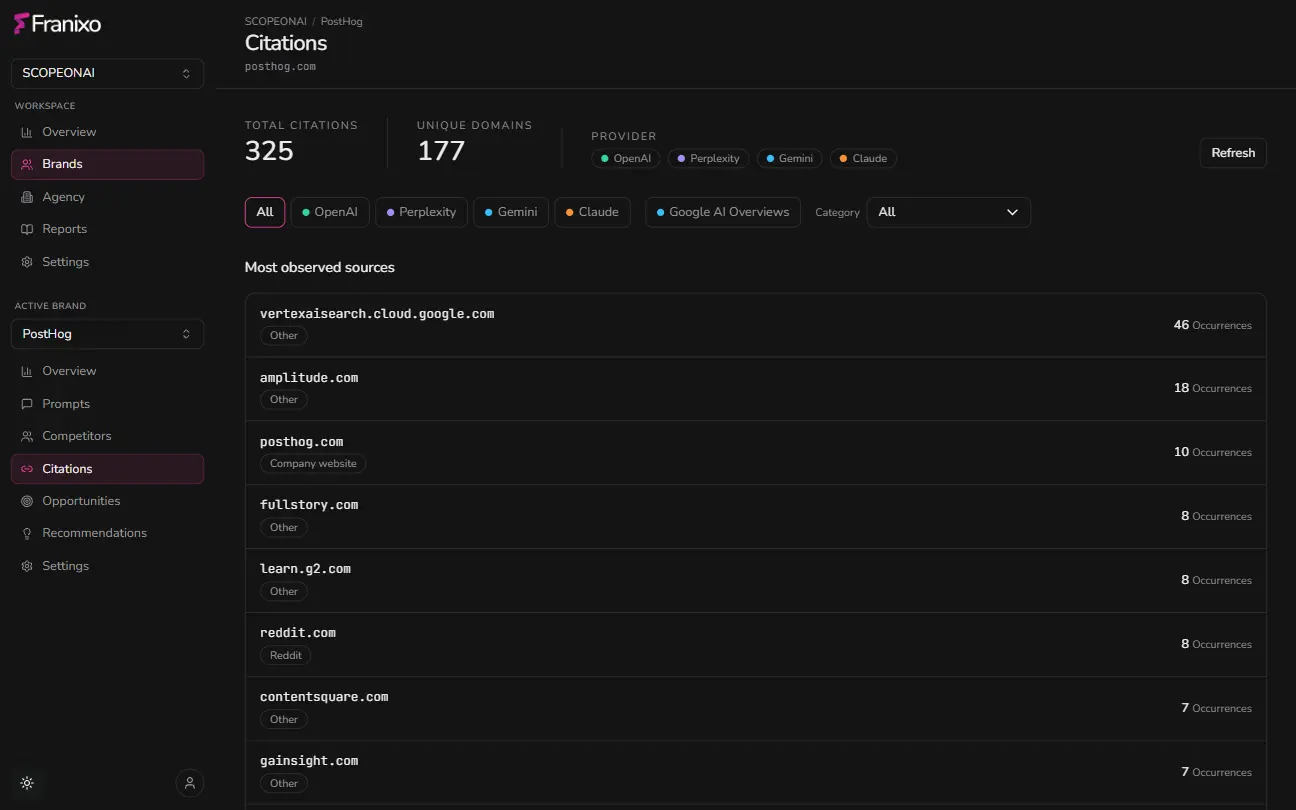Screen dimensions: 1296x810
Task: Click the Competitors people icon
Action: tap(27, 436)
